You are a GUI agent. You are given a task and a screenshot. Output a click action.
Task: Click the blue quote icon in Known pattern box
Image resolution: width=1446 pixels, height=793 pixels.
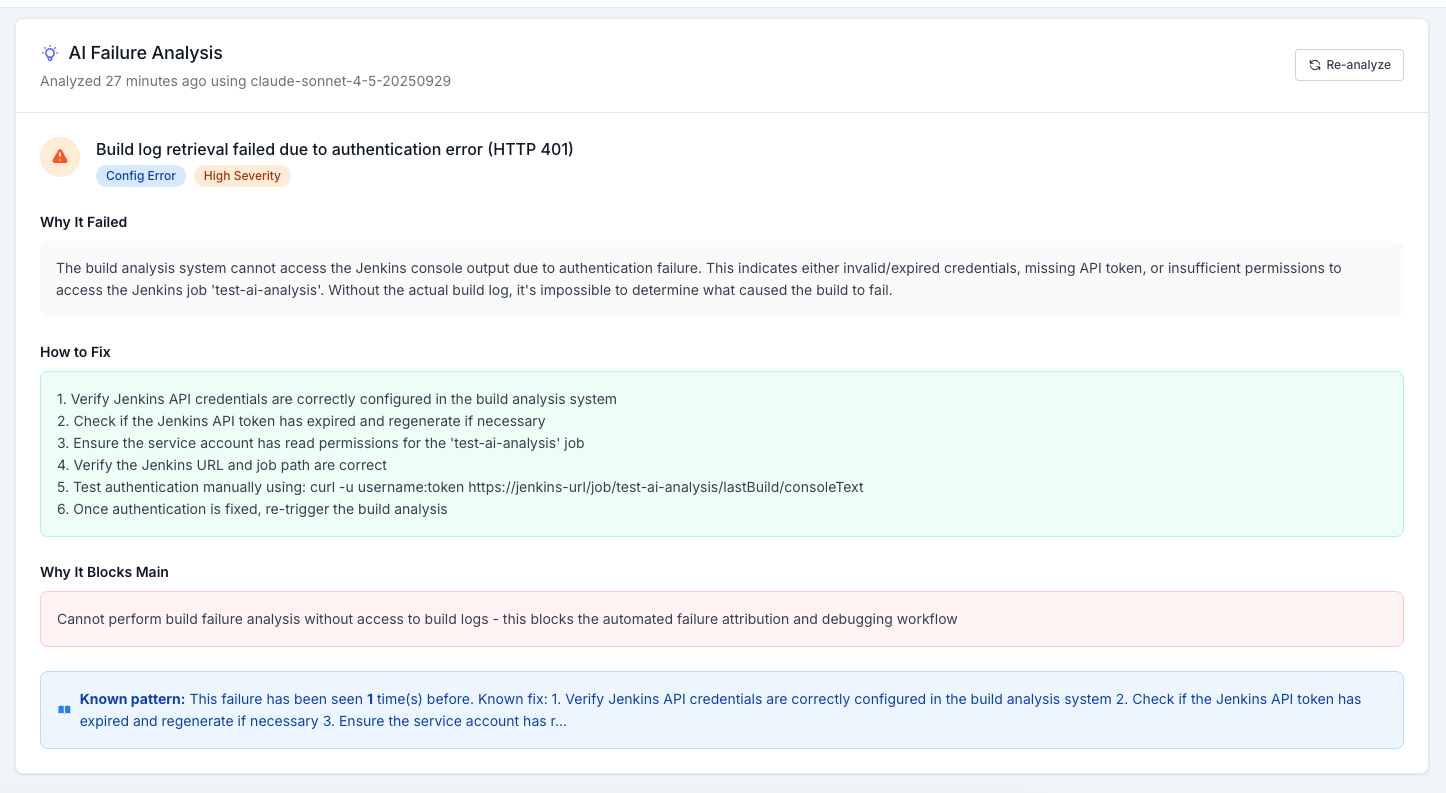[64, 709]
